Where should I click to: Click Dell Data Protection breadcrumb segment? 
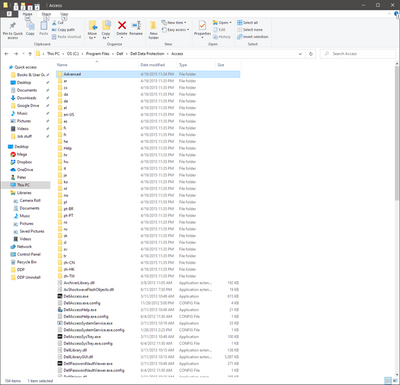(147, 54)
